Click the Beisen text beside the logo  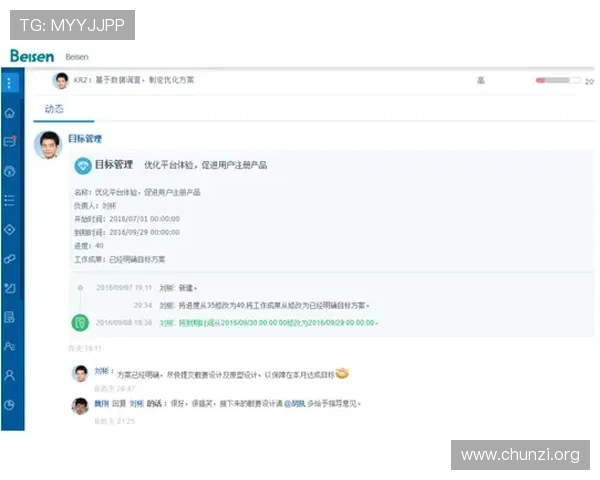tap(77, 57)
